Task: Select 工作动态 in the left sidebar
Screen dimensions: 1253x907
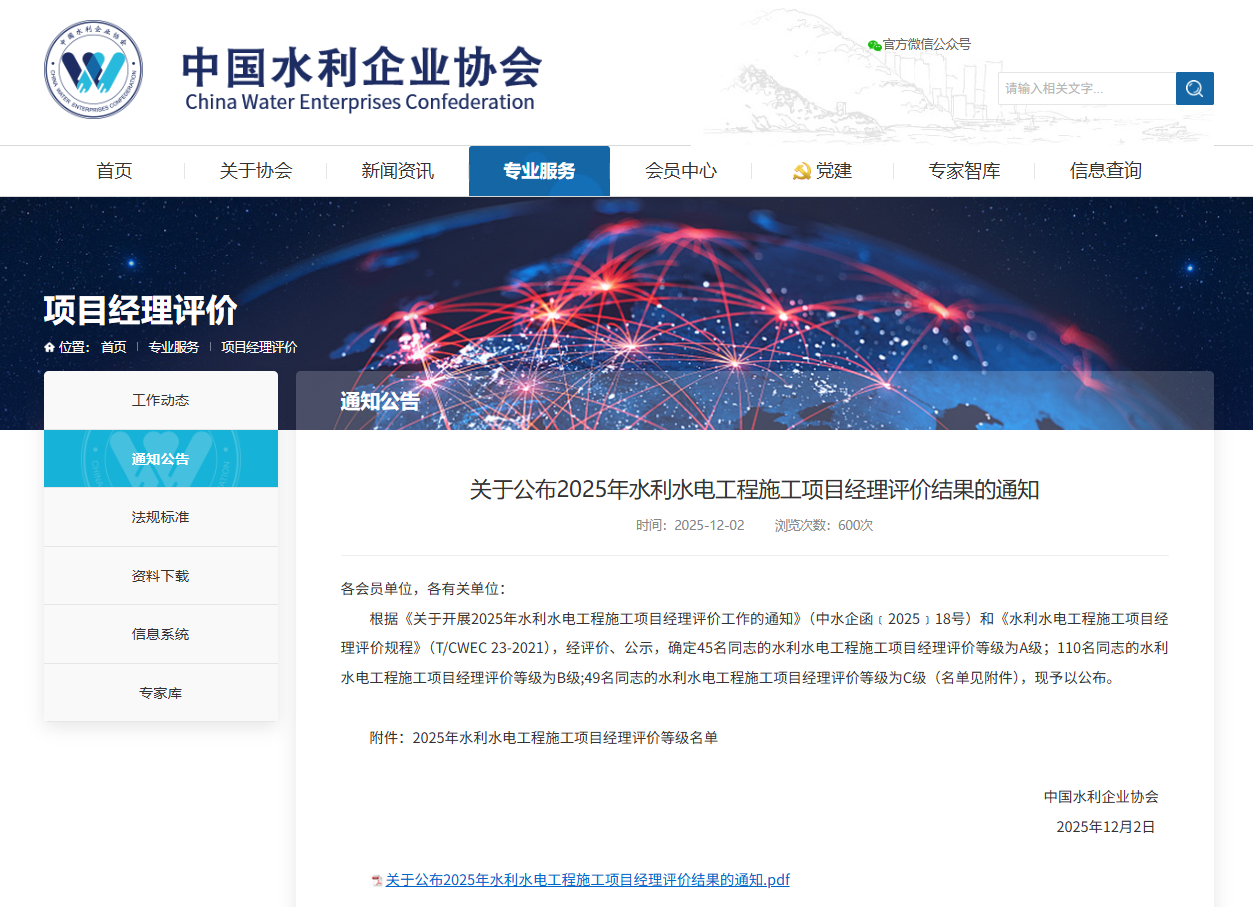Action: click(x=160, y=399)
